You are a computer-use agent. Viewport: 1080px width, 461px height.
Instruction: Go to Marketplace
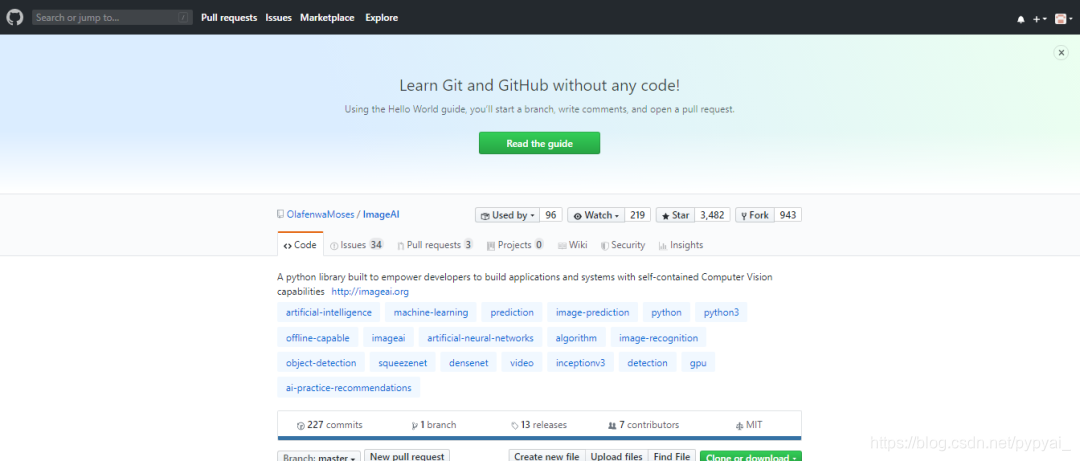coord(327,18)
